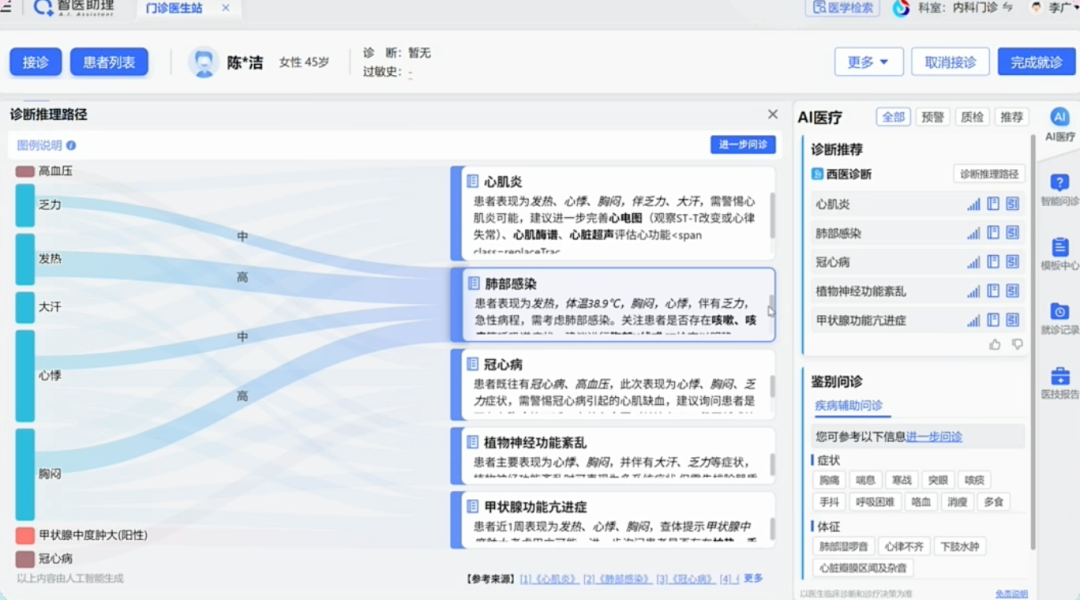This screenshot has width=1080, height=600.
Task: Open 就诊记录 folder icon
Action: [1059, 312]
